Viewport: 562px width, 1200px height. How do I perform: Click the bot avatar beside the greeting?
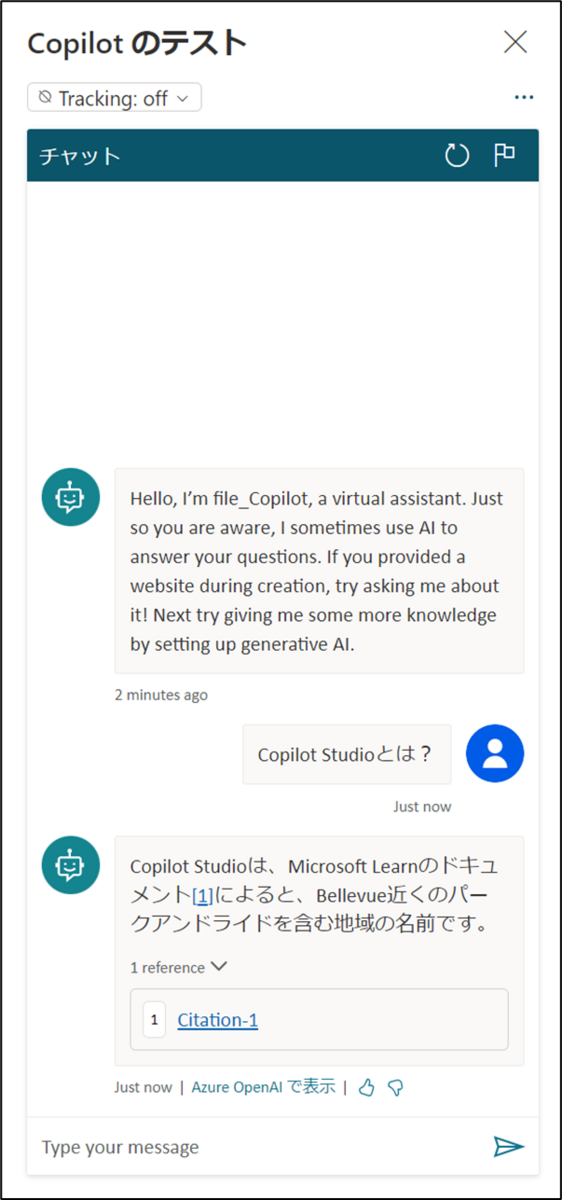pyautogui.click(x=70, y=497)
